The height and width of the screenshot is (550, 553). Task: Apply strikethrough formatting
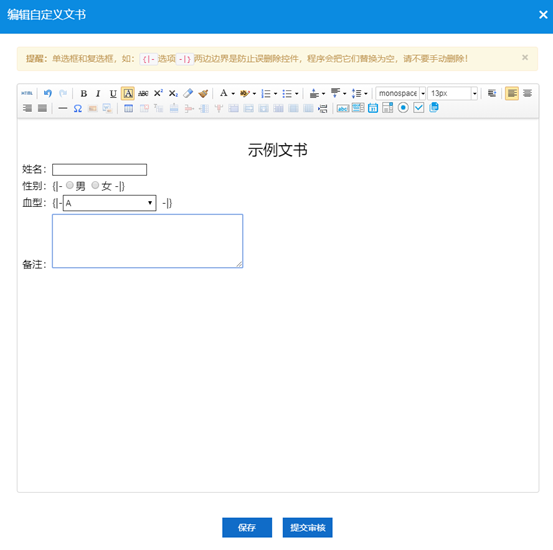tap(143, 93)
